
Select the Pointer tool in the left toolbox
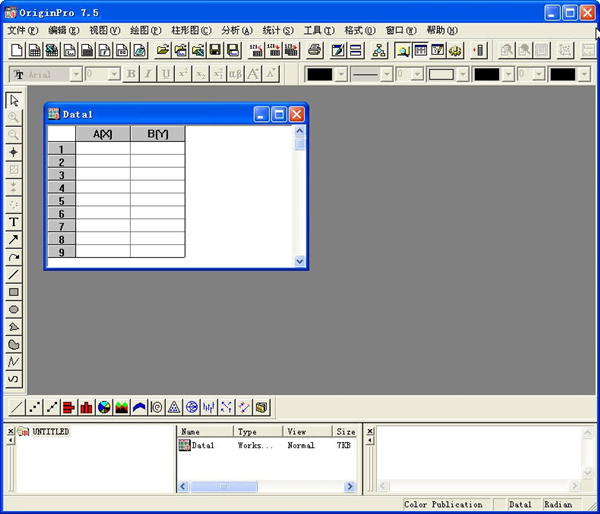[x=14, y=100]
